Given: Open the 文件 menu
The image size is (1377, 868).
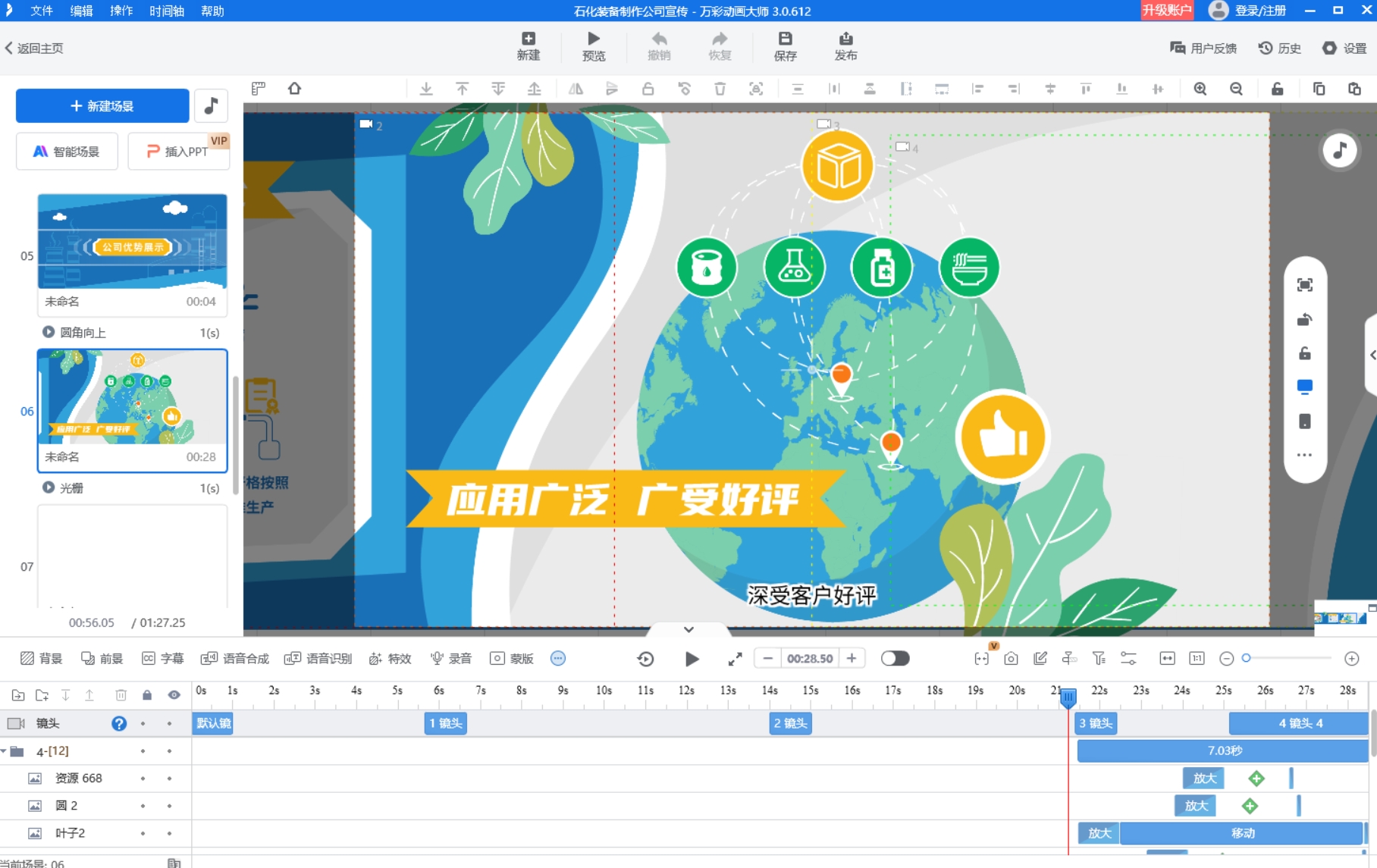Looking at the screenshot, I should point(42,11).
